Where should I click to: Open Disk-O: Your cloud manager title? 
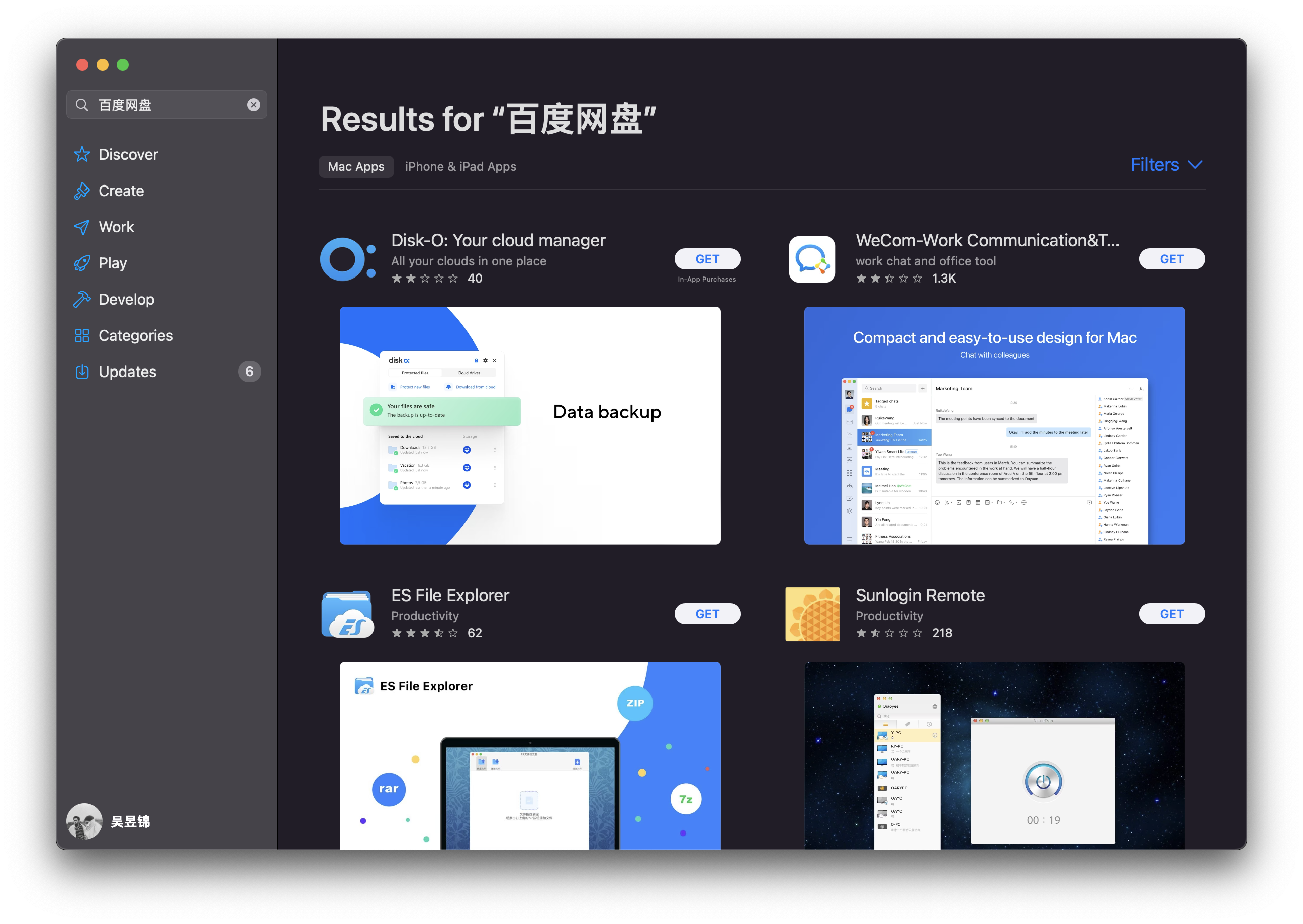pyautogui.click(x=498, y=240)
